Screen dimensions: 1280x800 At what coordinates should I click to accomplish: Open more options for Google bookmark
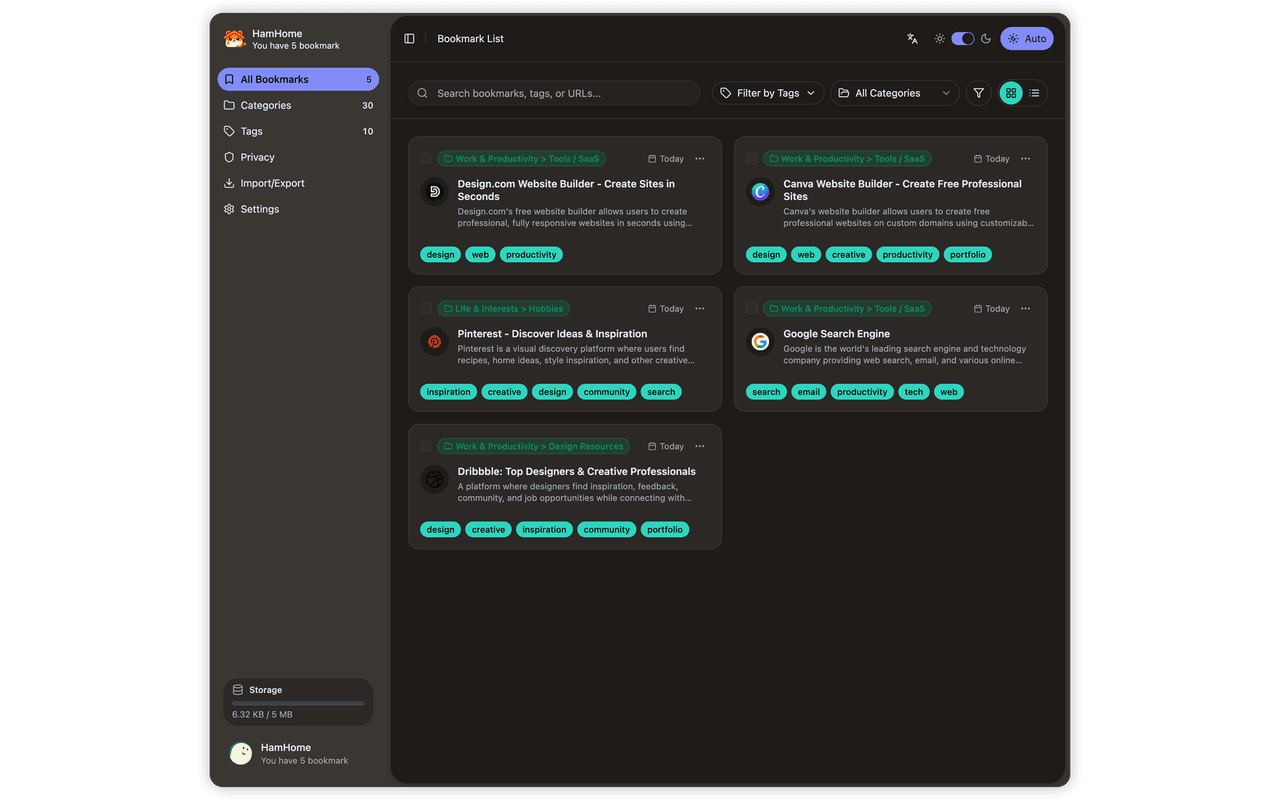click(x=1026, y=309)
